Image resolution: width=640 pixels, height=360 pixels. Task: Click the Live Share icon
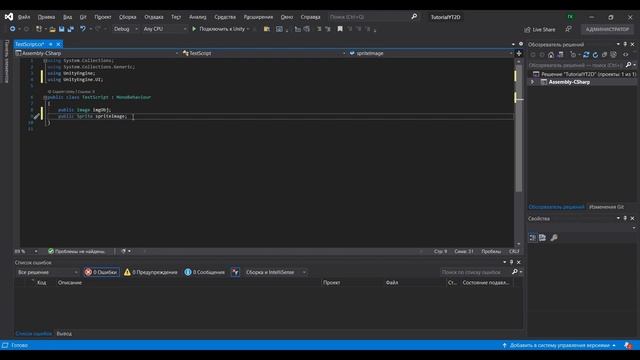pyautogui.click(x=527, y=29)
